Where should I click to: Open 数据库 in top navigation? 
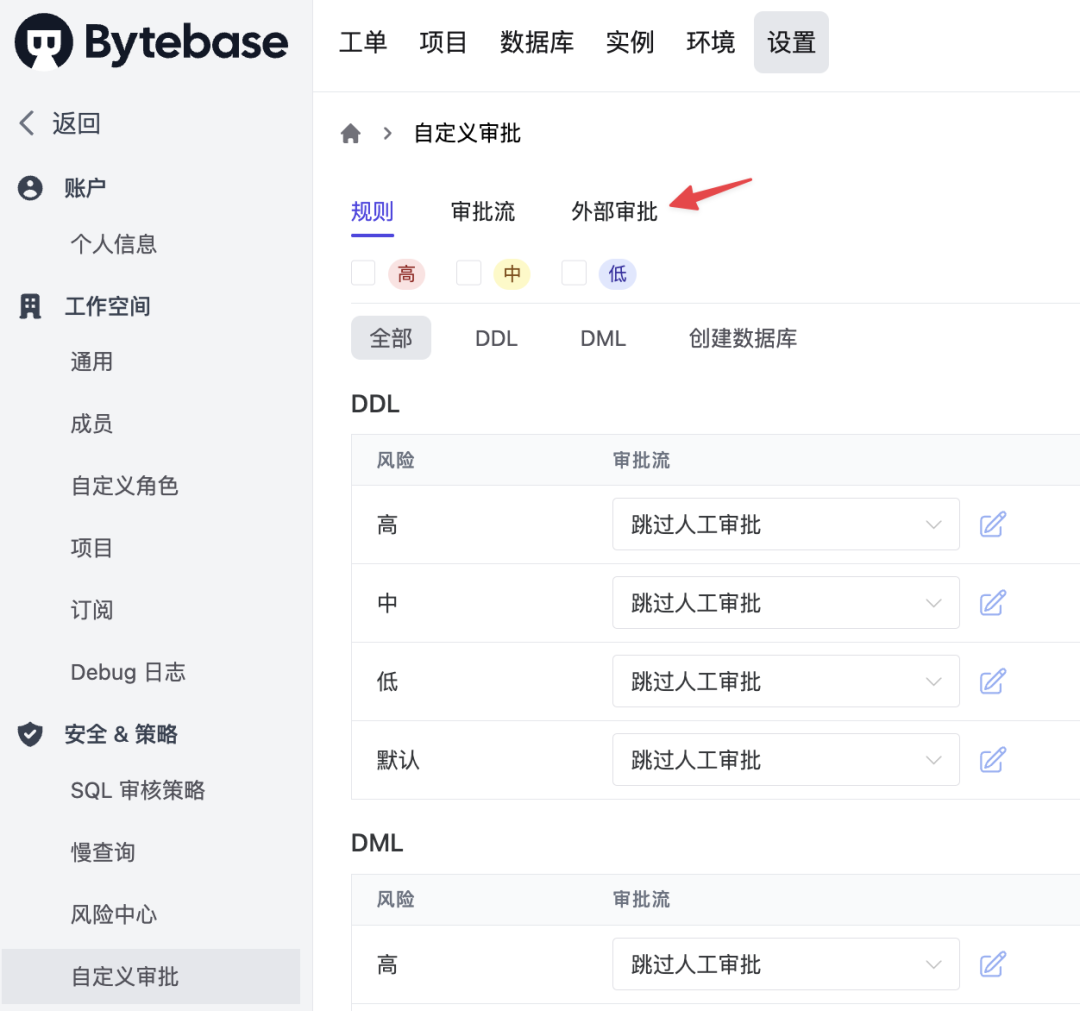click(x=537, y=42)
